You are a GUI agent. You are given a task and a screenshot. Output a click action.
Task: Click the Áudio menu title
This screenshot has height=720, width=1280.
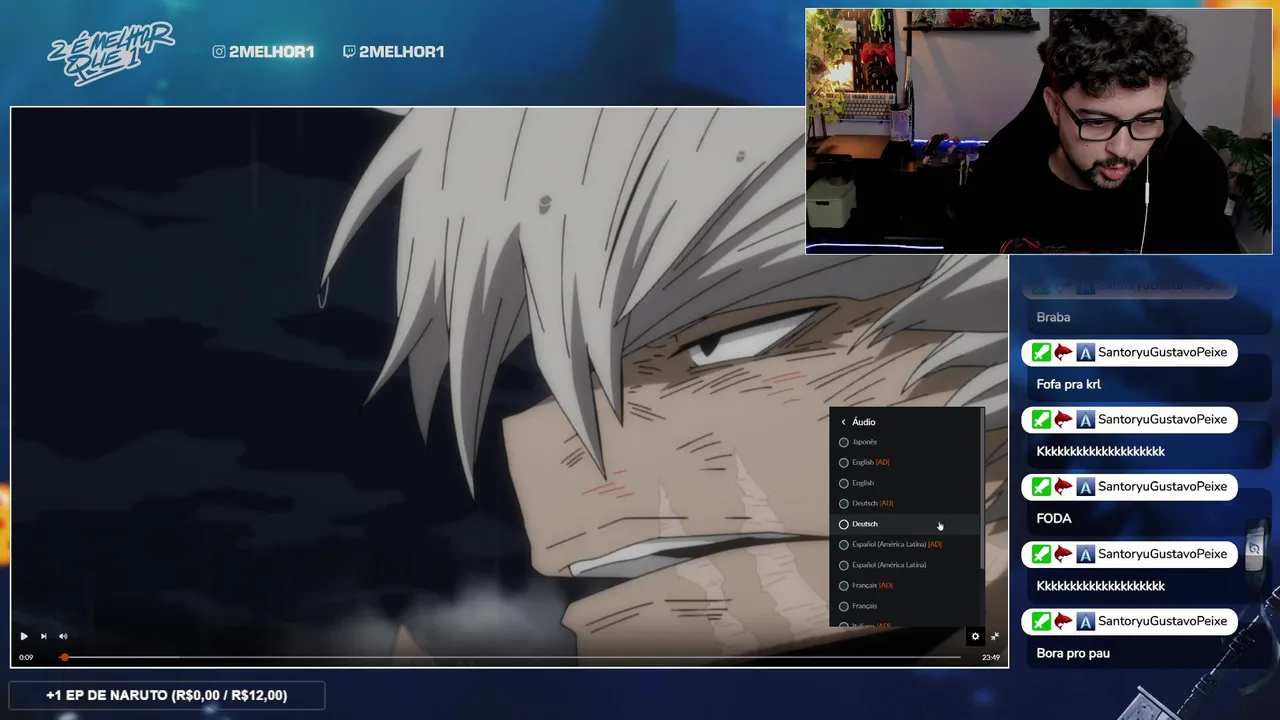tap(864, 422)
